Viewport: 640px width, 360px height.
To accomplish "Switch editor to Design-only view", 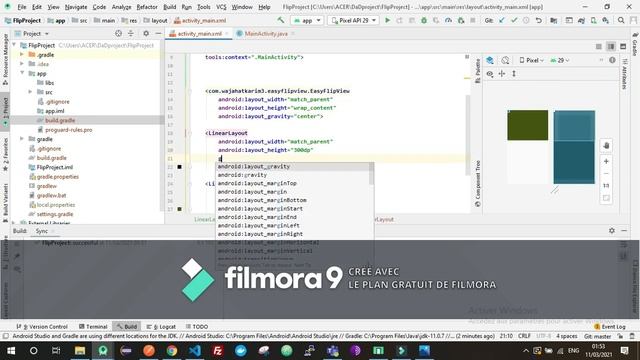I will click(623, 47).
